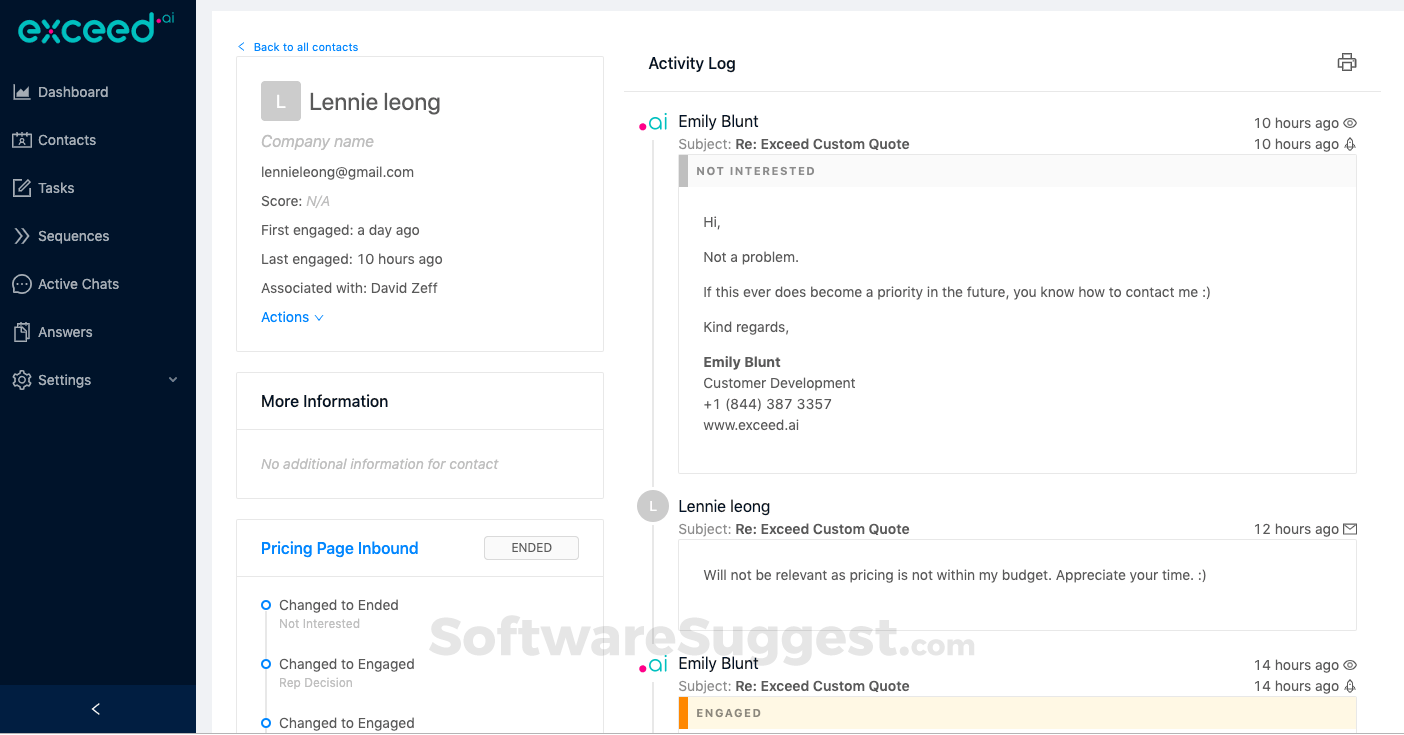The height and width of the screenshot is (735, 1404).
Task: Expand the Actions dropdown
Action: point(292,317)
